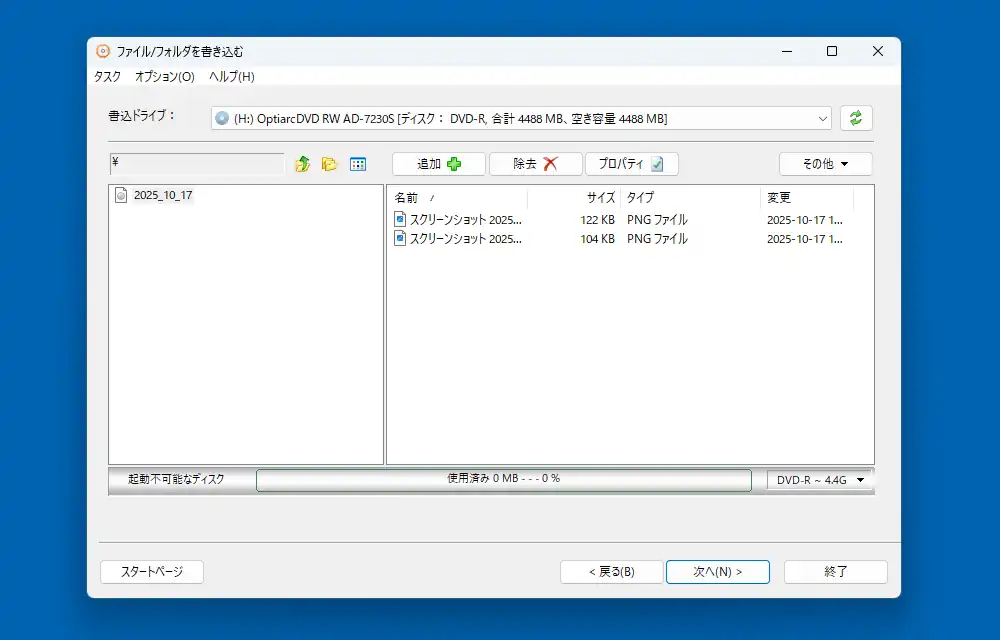Click the 除去 button with red X
Image resolution: width=1000 pixels, height=640 pixels.
click(535, 164)
